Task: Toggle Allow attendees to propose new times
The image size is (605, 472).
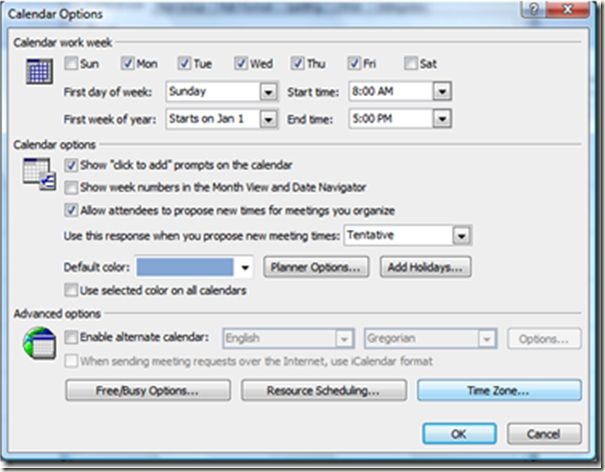Action: [x=71, y=210]
